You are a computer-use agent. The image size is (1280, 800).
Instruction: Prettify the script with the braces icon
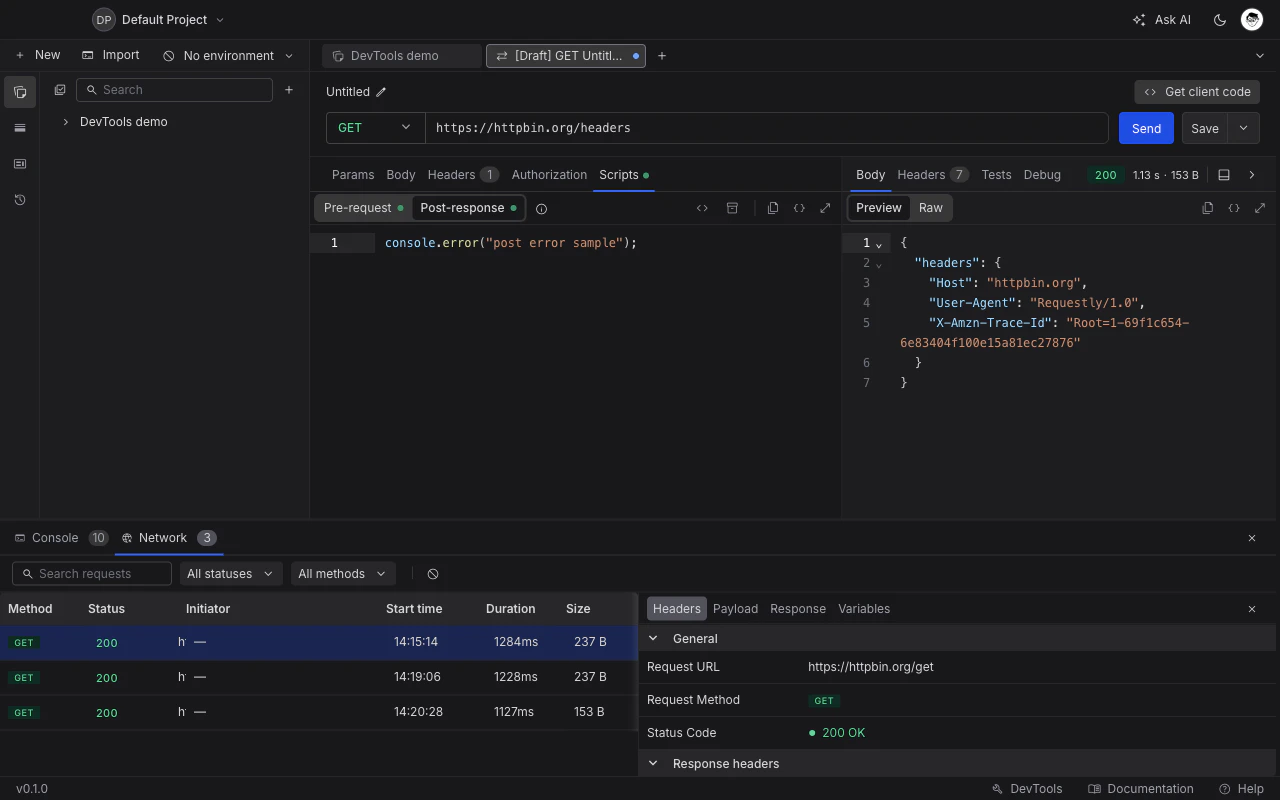[x=799, y=208]
